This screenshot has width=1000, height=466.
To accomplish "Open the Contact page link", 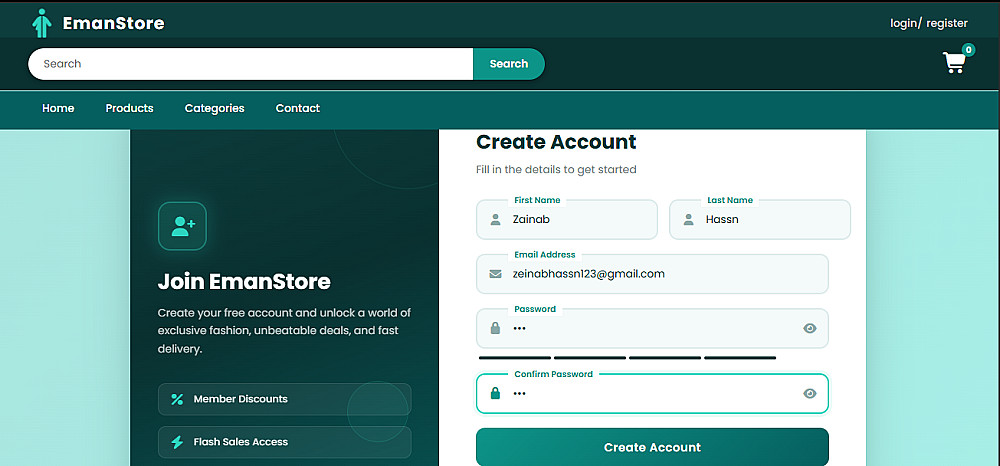I will 298,108.
